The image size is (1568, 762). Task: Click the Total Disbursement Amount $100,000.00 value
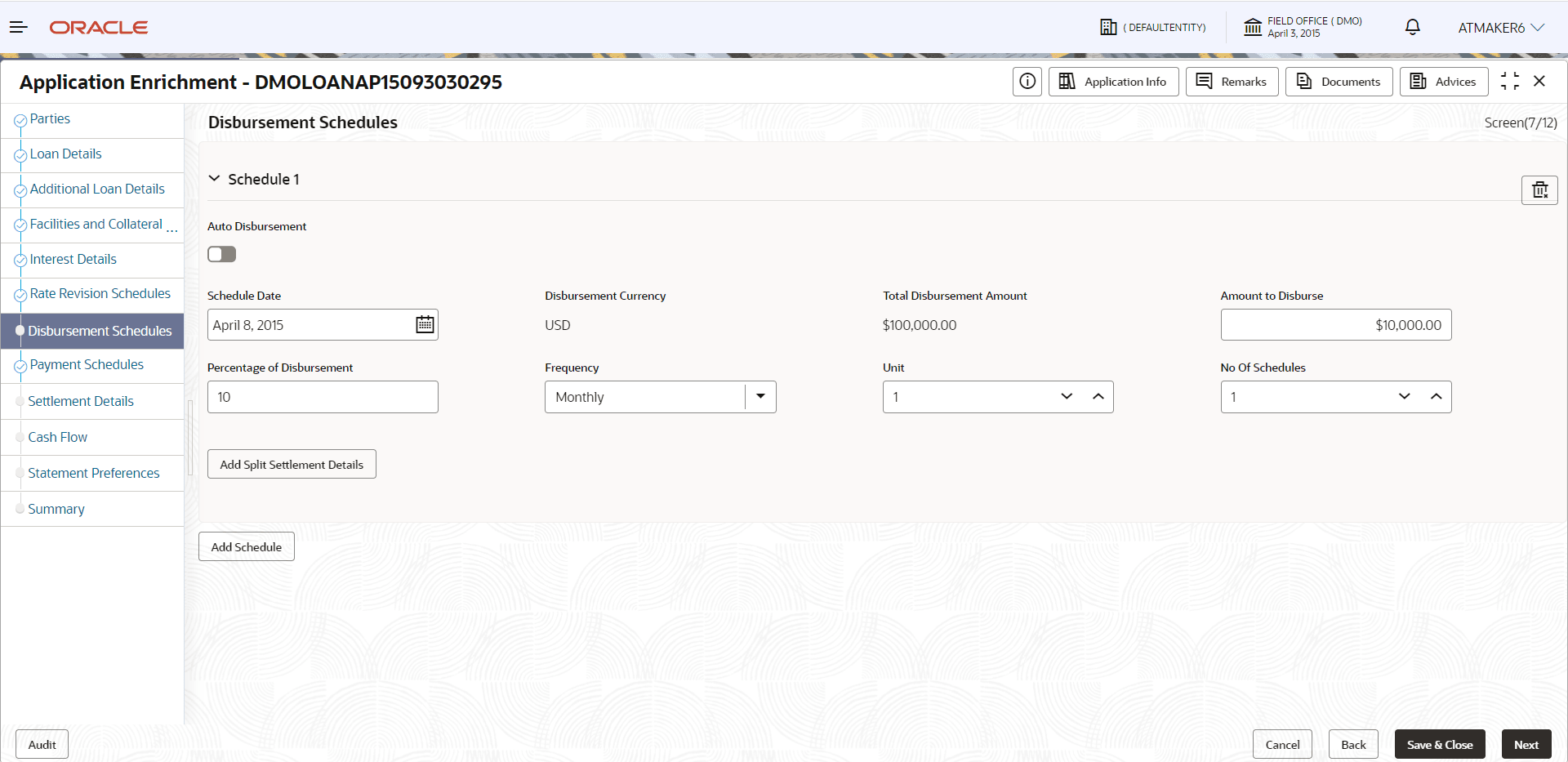point(920,325)
